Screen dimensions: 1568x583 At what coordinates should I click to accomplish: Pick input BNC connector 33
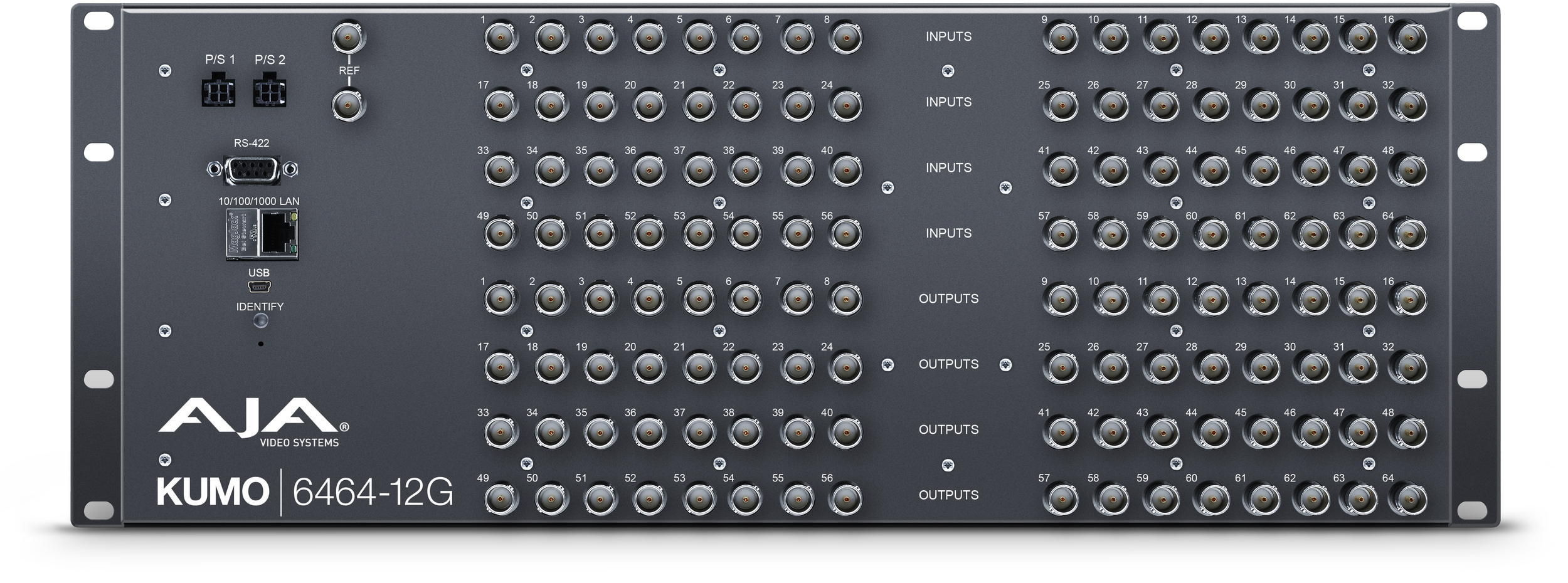501,170
